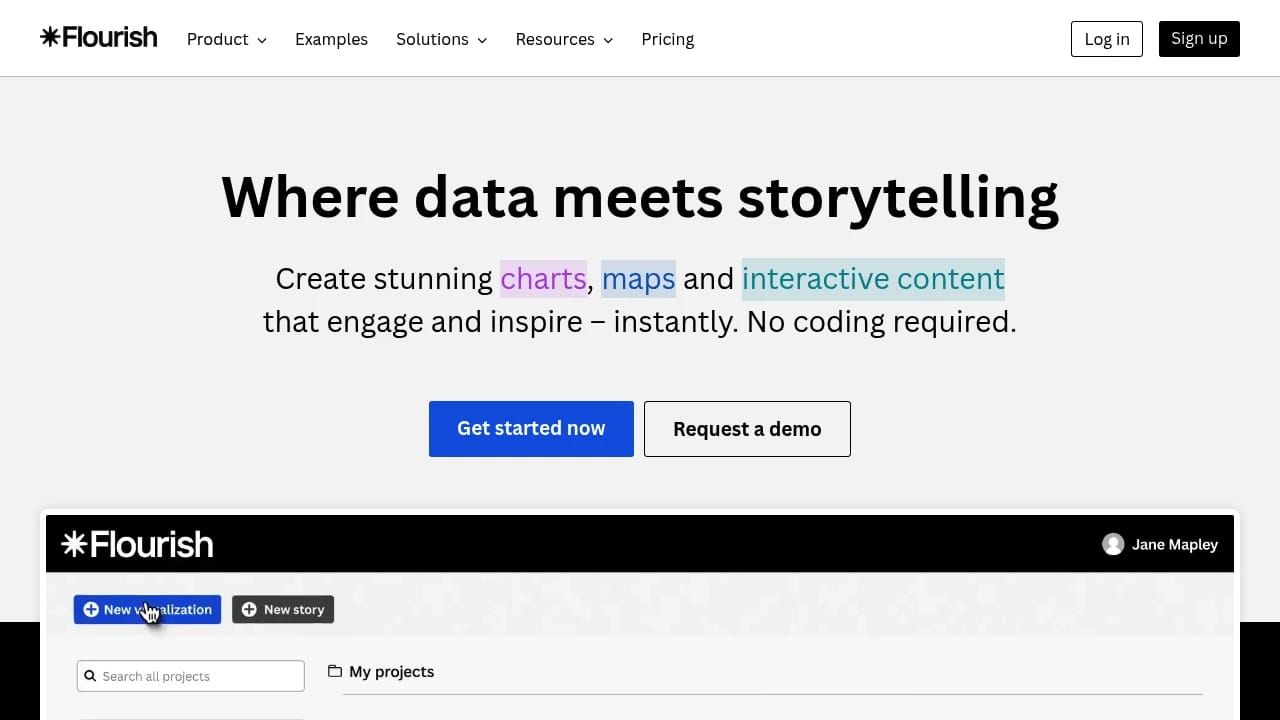Click the highlighted interactive content text
Viewport: 1280px width, 720px height.
coord(872,279)
